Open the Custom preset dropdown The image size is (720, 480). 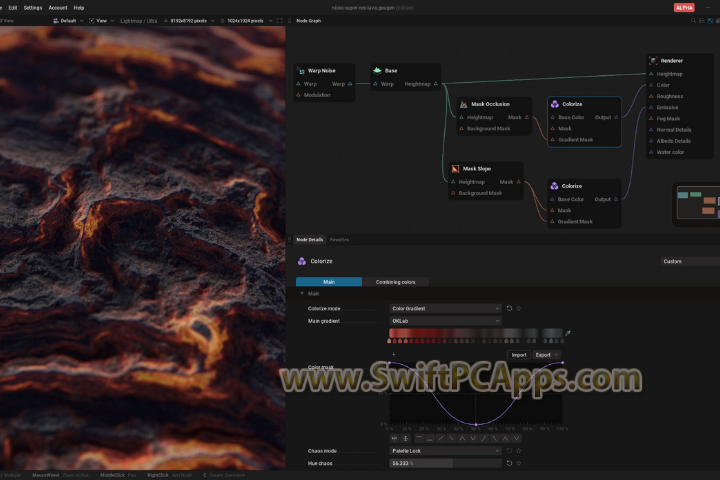click(x=690, y=261)
